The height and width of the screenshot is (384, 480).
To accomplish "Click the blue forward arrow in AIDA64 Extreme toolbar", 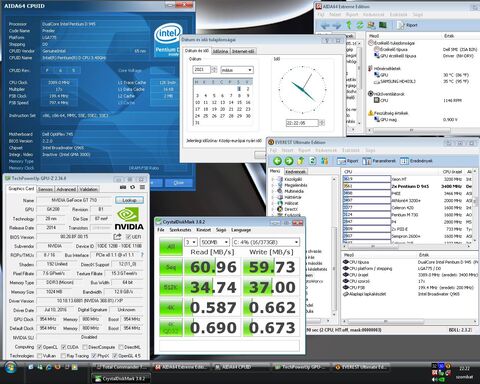I will pyautogui.click(x=337, y=25).
